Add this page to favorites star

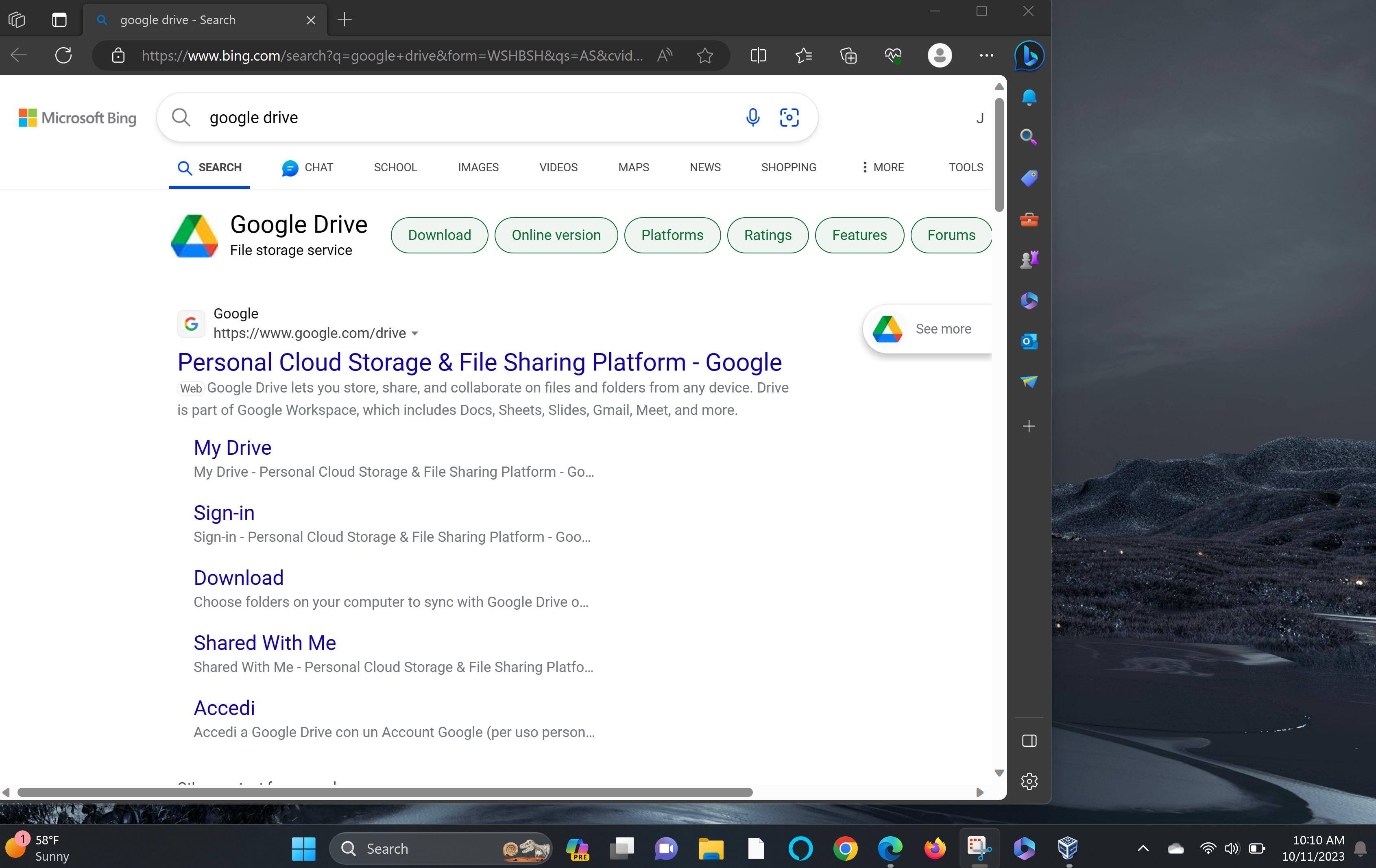(704, 55)
